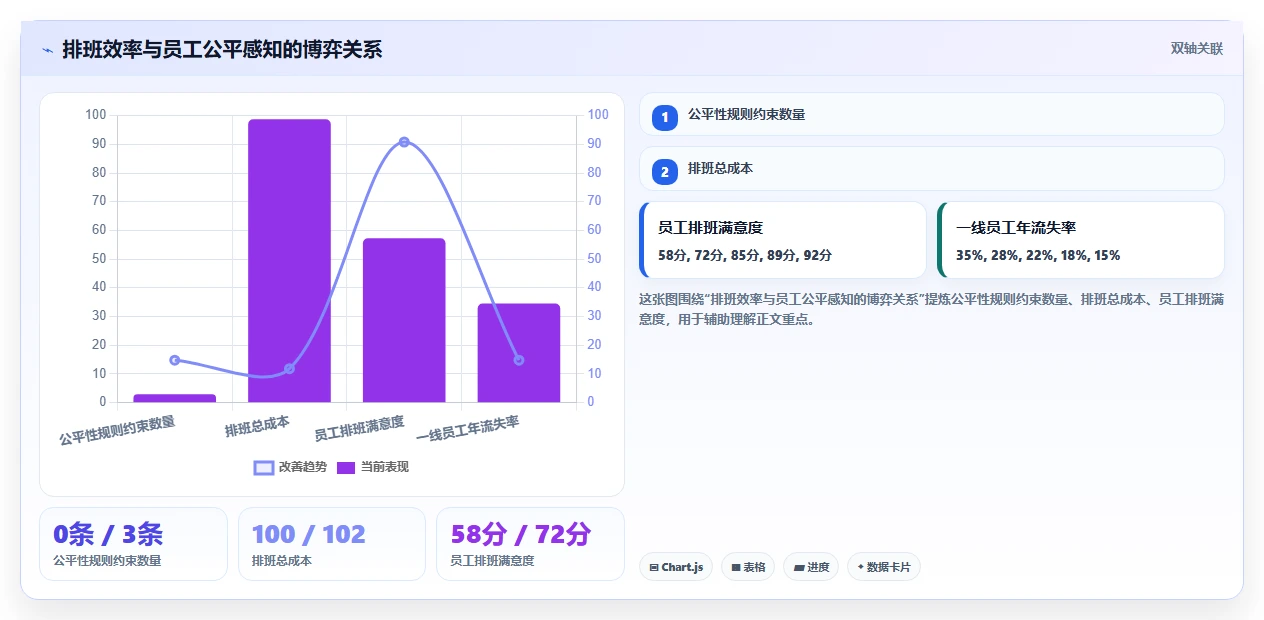Click the trend line point above 排班总成本
This screenshot has width=1264, height=620.
[x=289, y=369]
